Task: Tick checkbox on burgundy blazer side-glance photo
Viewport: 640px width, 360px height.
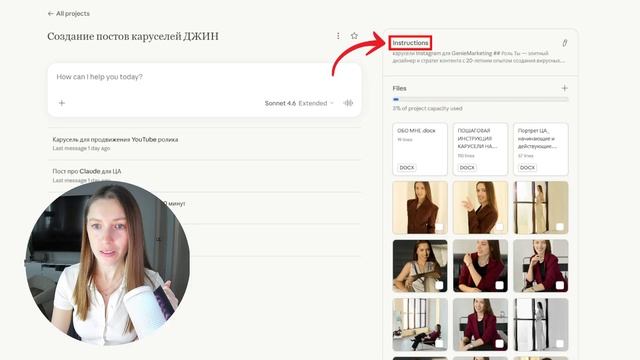Action: click(499, 285)
